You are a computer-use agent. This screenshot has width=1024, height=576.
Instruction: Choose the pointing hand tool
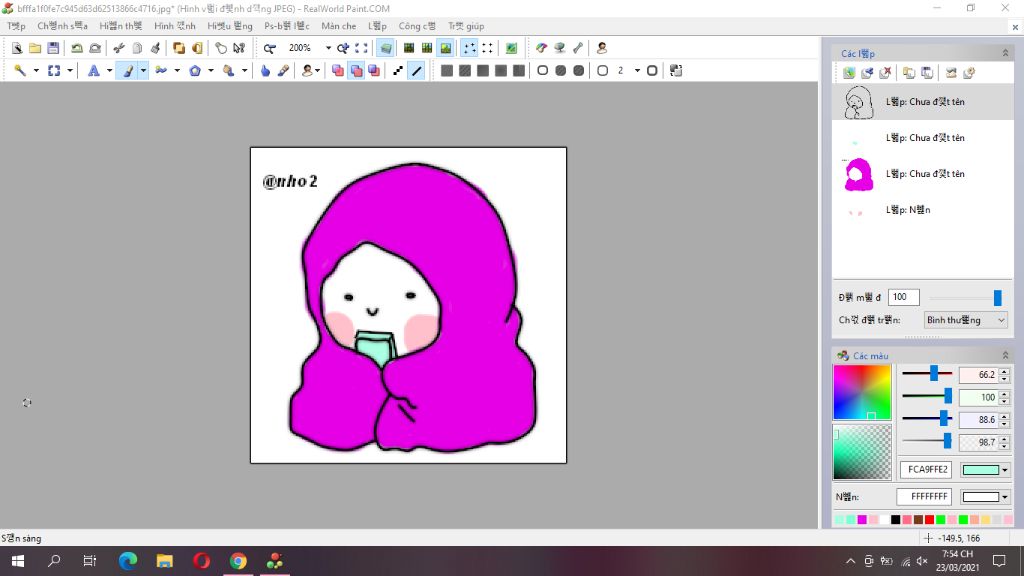pos(265,71)
